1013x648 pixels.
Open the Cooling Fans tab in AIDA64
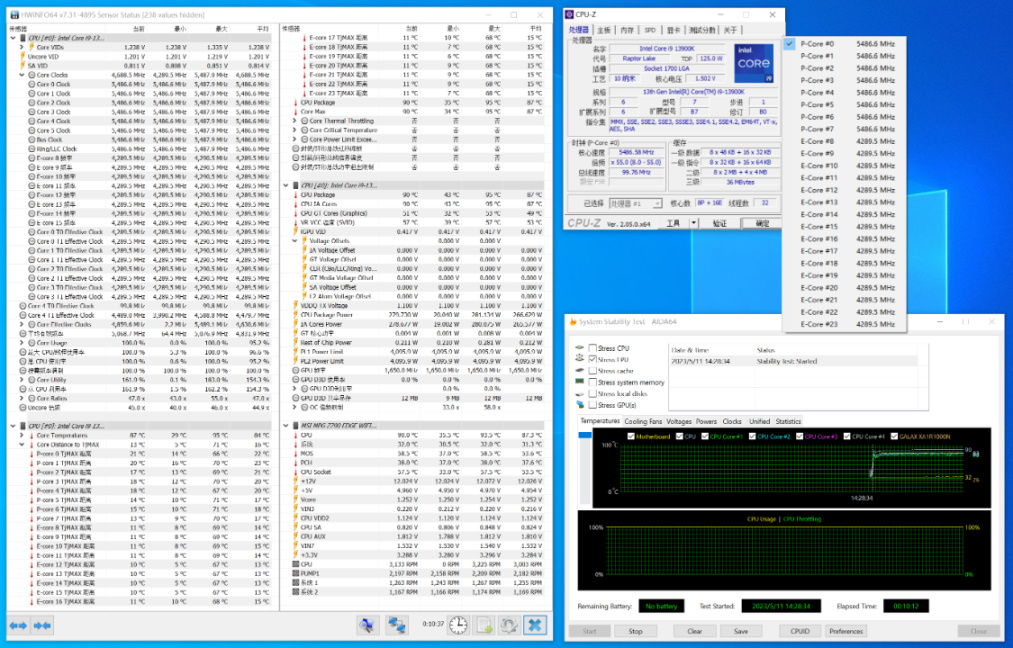pyautogui.click(x=643, y=421)
